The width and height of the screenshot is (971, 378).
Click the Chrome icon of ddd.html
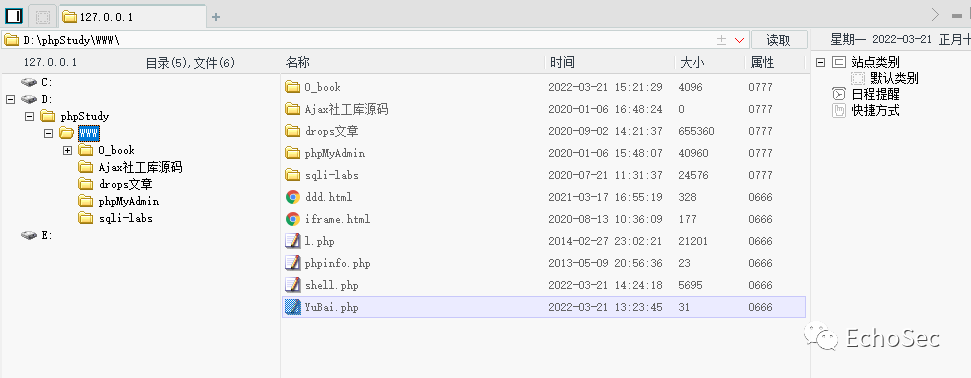click(x=293, y=197)
